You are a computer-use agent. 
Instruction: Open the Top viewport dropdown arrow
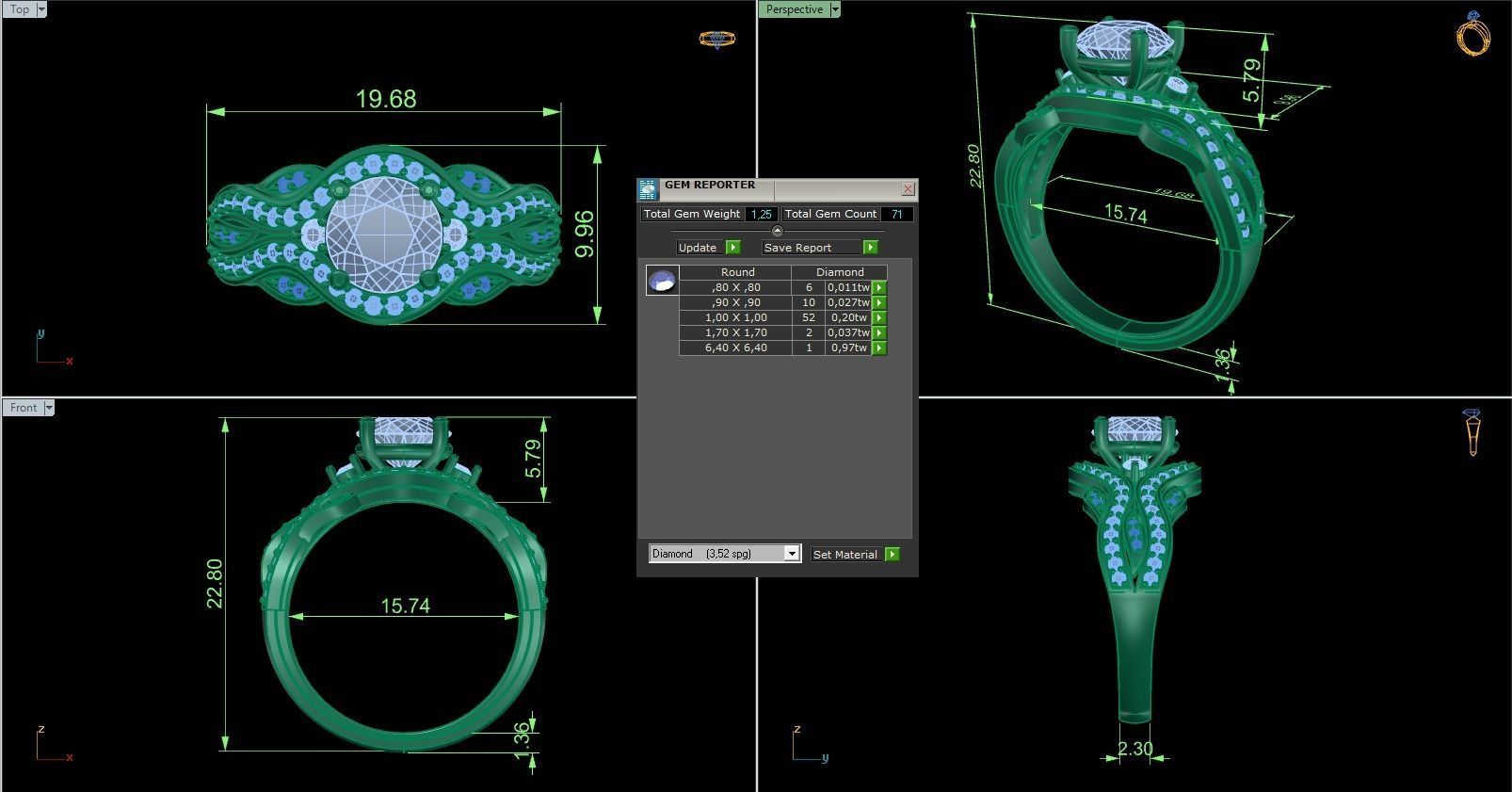41,9
